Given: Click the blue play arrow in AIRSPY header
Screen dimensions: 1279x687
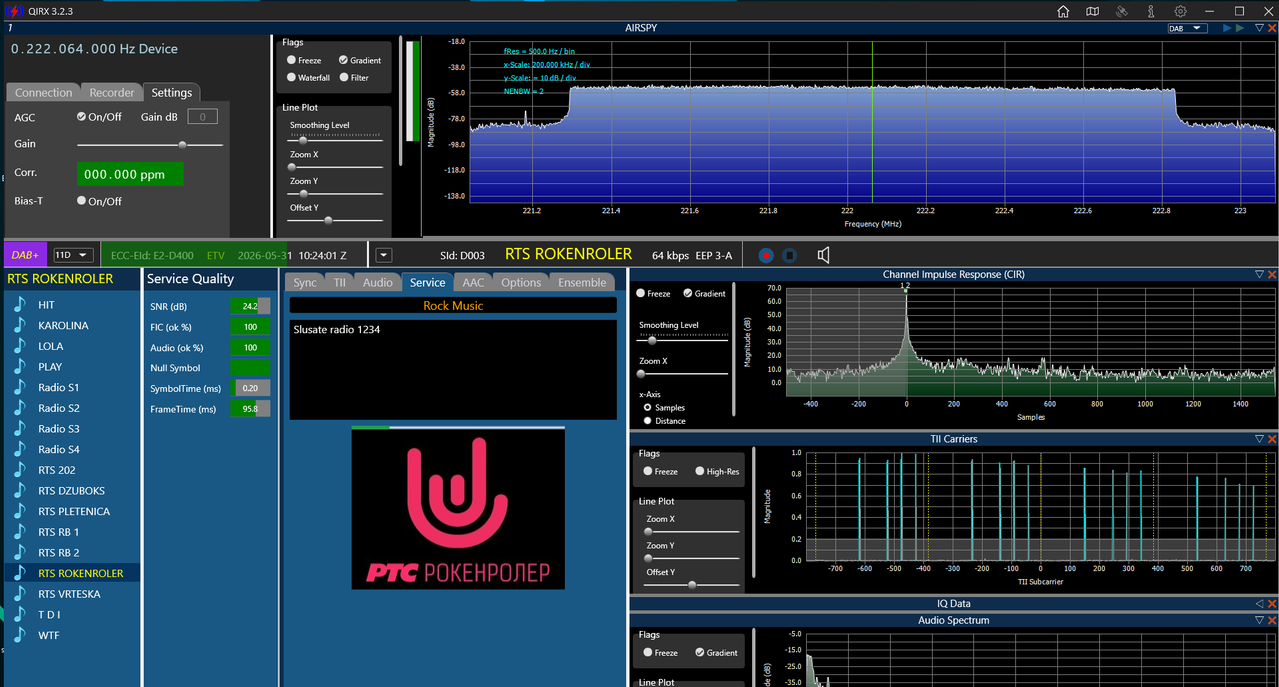Looking at the screenshot, I should [x=1227, y=28].
